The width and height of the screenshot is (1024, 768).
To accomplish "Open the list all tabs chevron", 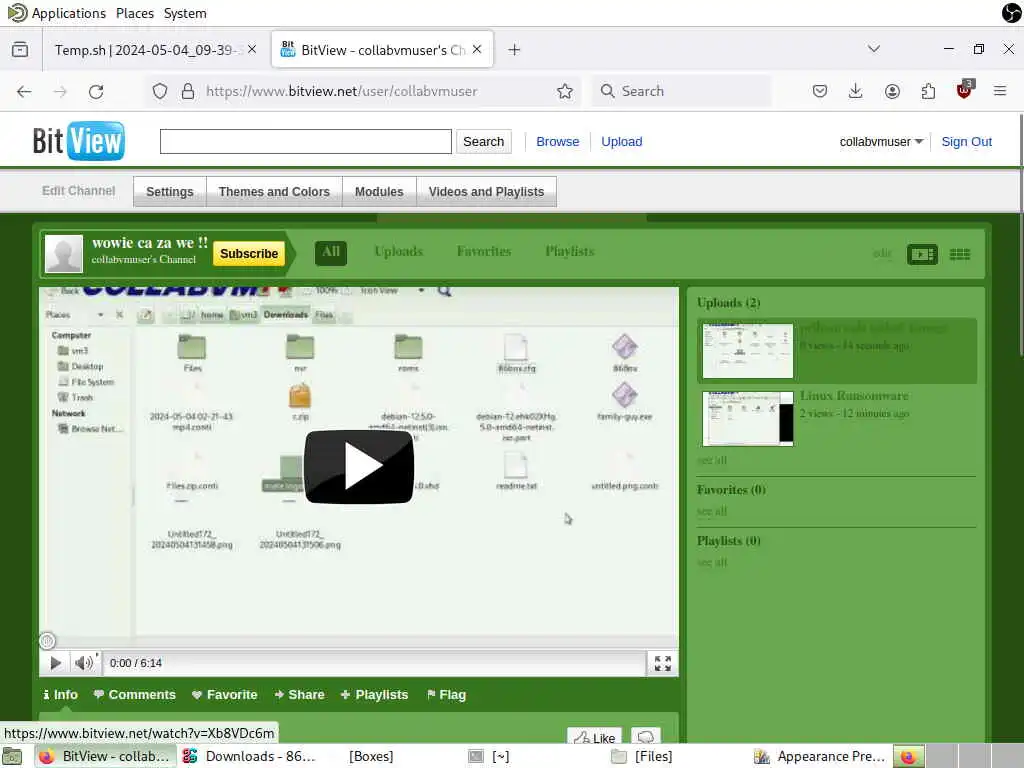I will click(x=874, y=49).
